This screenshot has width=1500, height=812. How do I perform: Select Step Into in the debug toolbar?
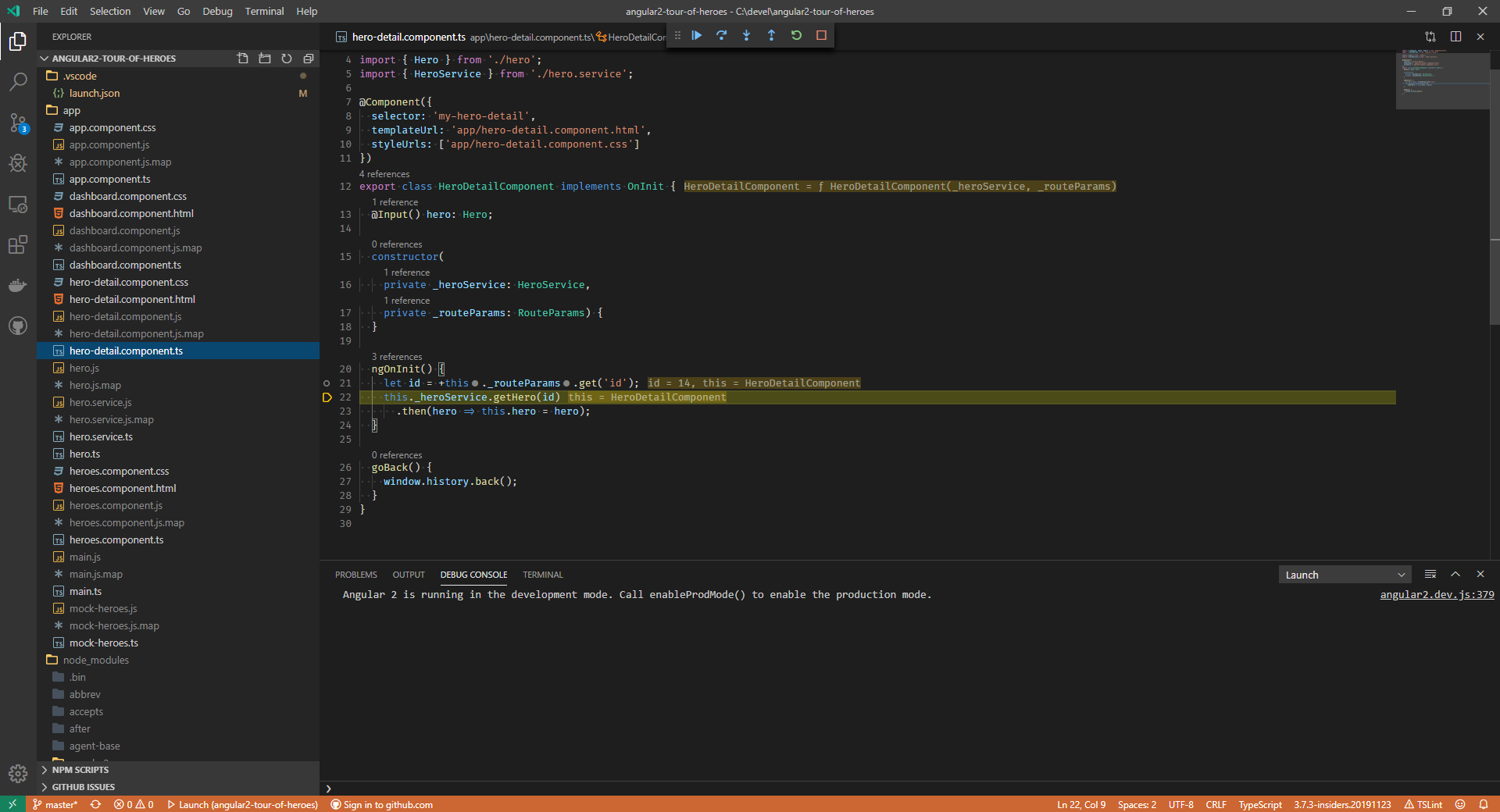pos(746,35)
